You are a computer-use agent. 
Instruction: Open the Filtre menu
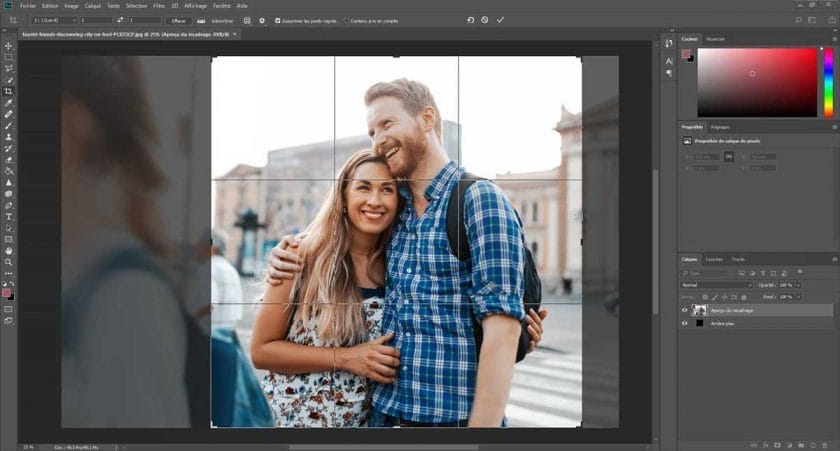point(159,5)
